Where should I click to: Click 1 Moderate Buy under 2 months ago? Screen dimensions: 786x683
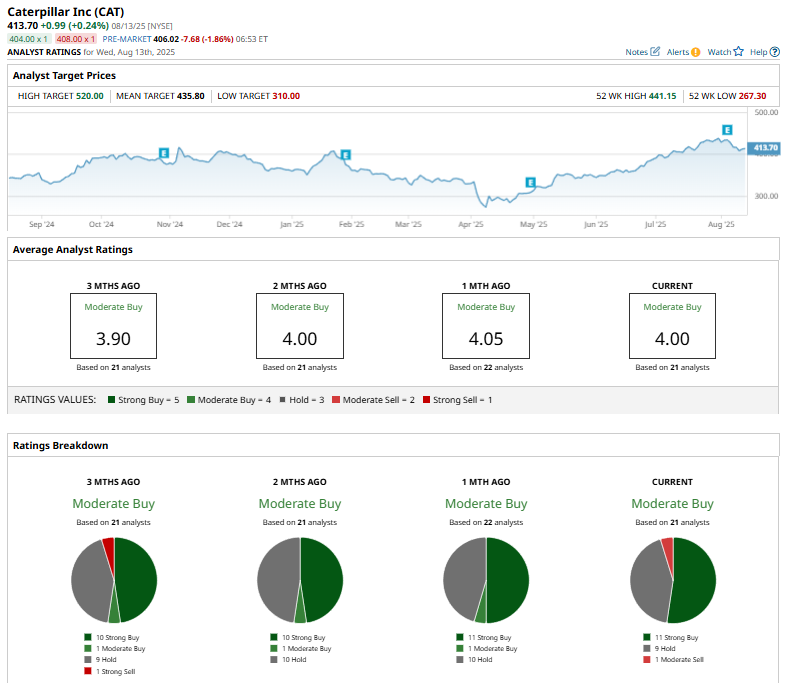[301, 648]
